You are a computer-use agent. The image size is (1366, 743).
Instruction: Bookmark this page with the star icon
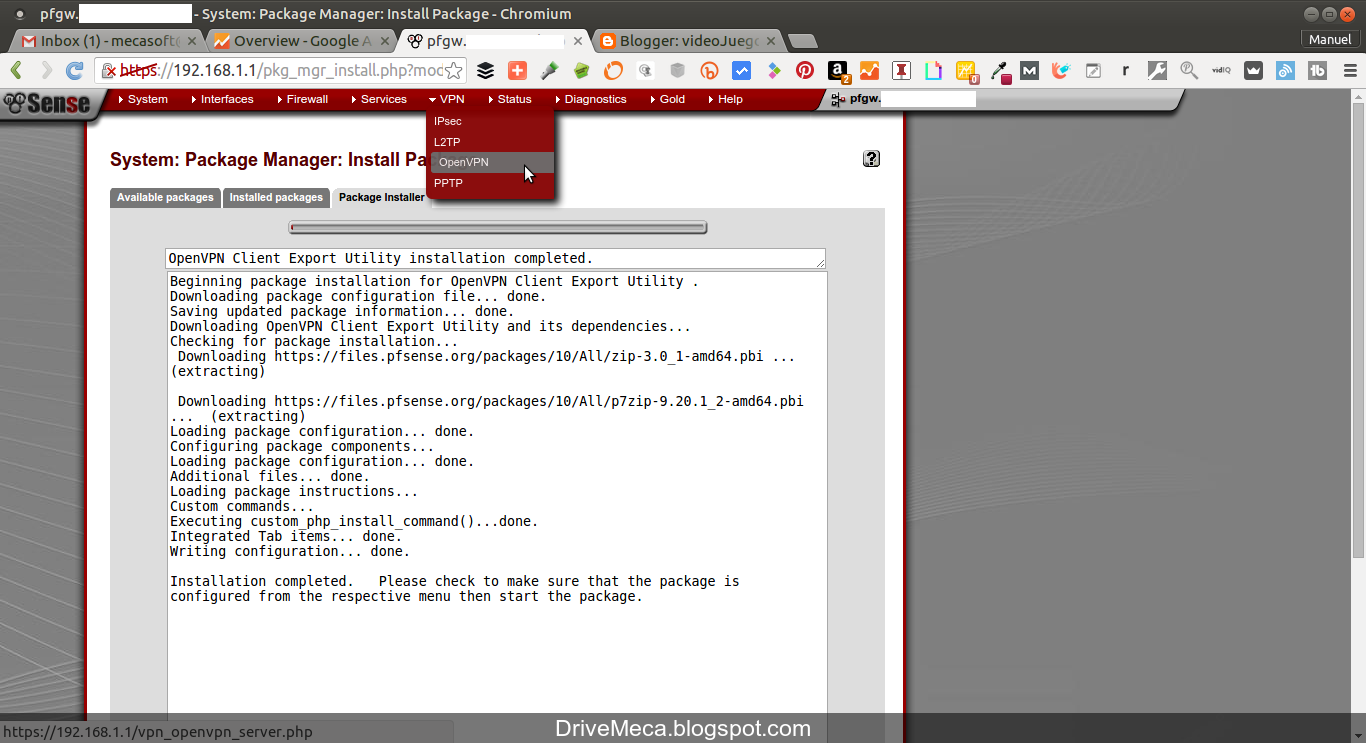point(454,70)
